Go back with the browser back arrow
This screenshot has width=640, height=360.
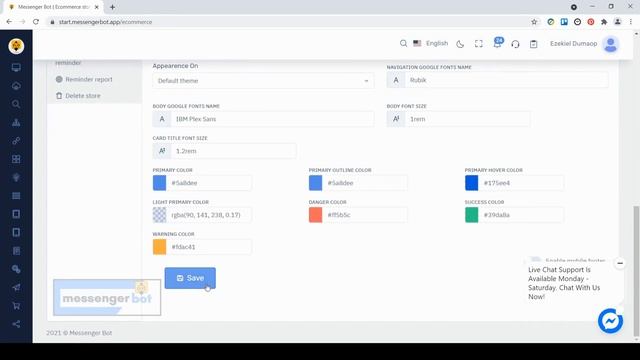pyautogui.click(x=9, y=22)
